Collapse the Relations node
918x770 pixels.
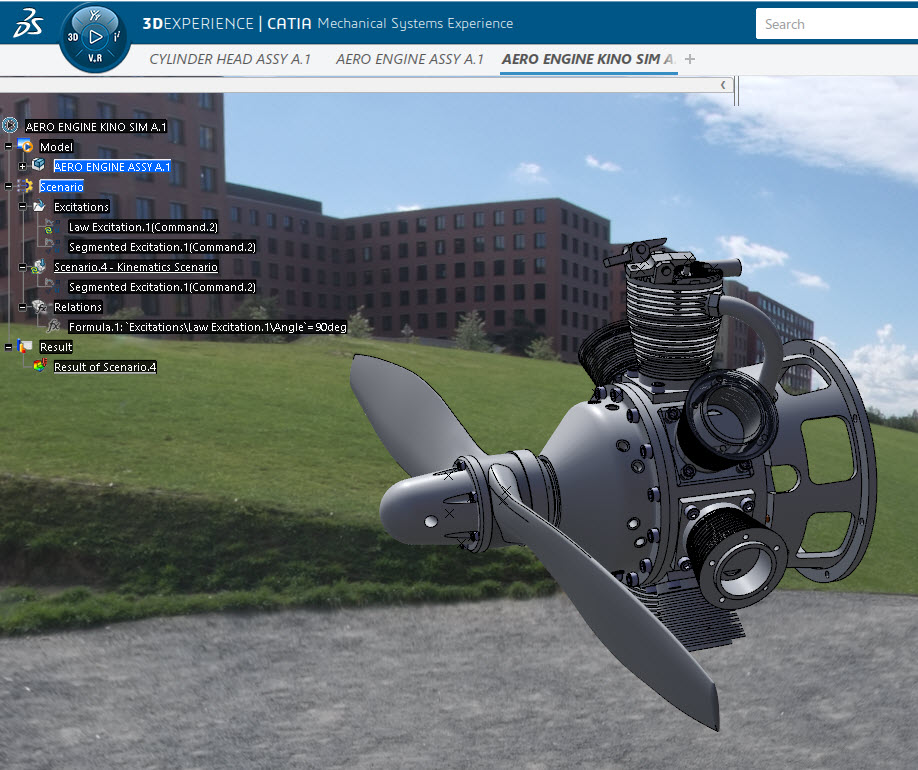[x=22, y=307]
